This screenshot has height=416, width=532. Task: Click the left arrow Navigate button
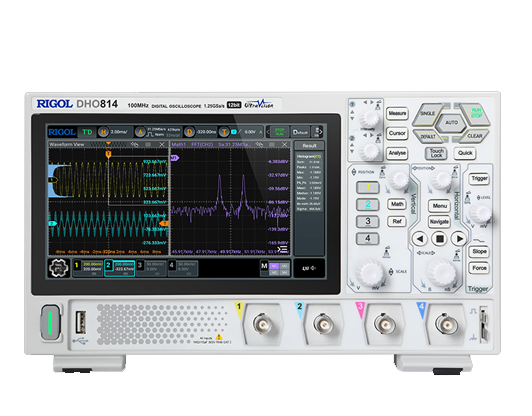pos(419,239)
